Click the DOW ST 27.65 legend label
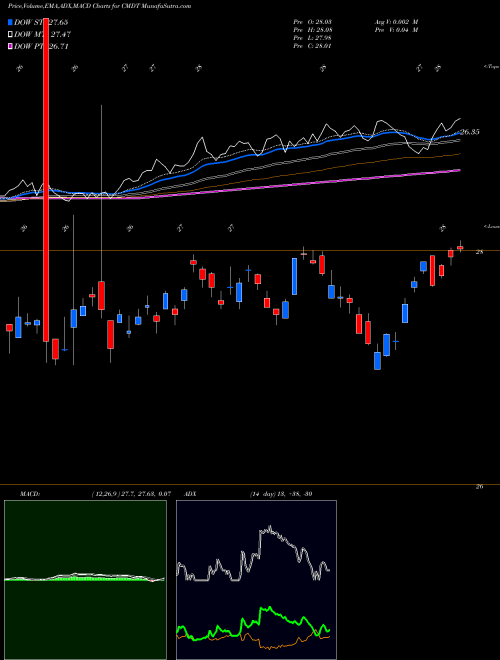 (x=41, y=22)
